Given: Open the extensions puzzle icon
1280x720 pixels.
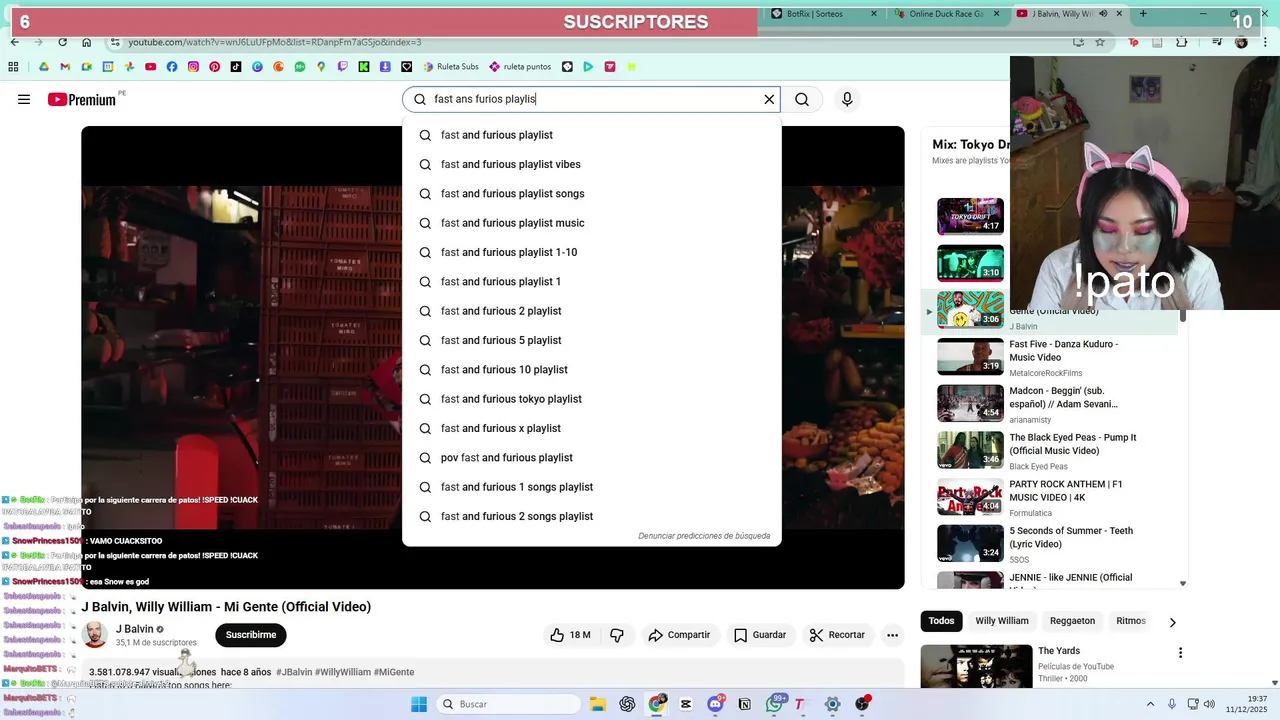Looking at the screenshot, I should (1182, 42).
